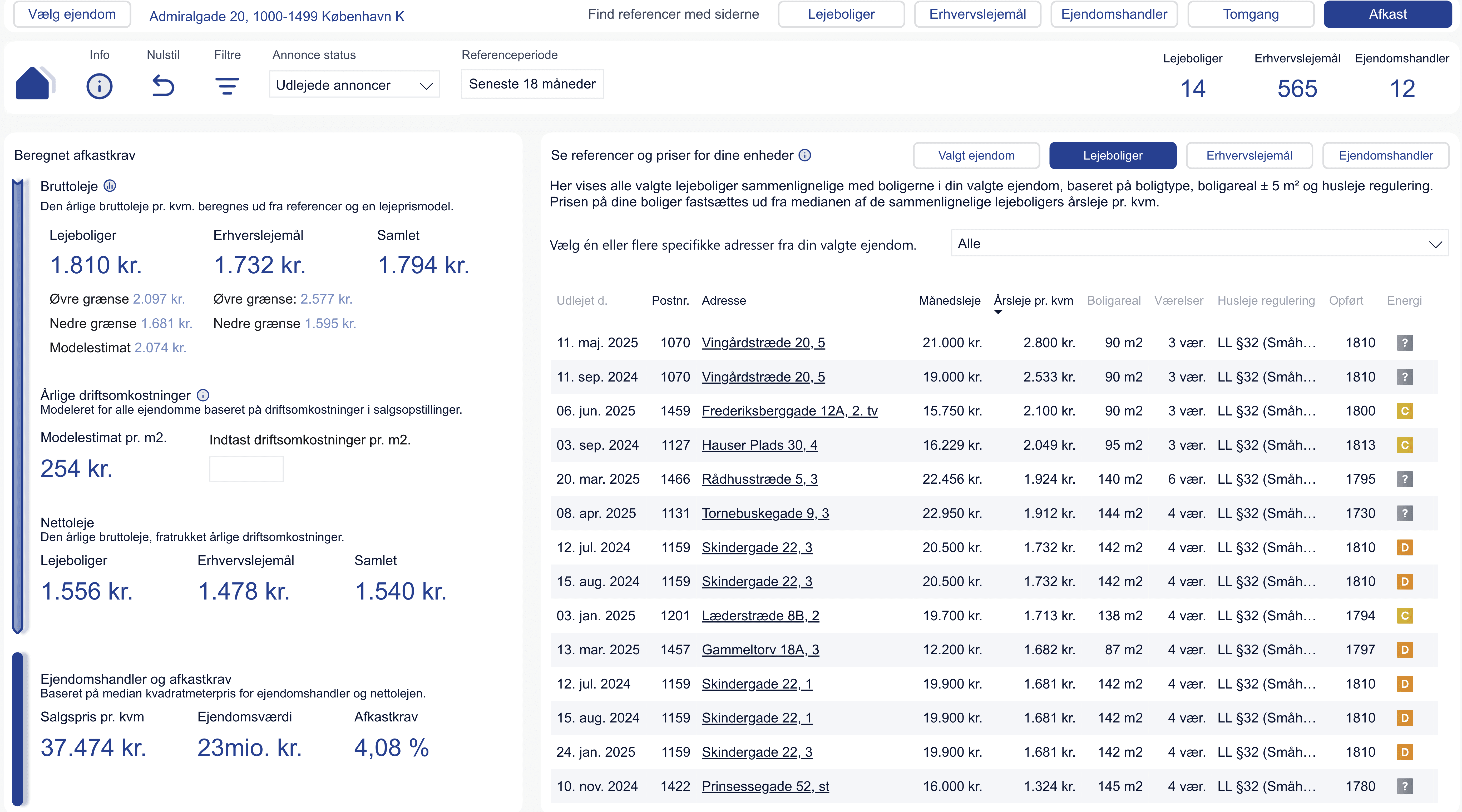1462x812 pixels.
Task: Click the C energy badge on Hauser Plads 30
Action: click(x=1405, y=445)
